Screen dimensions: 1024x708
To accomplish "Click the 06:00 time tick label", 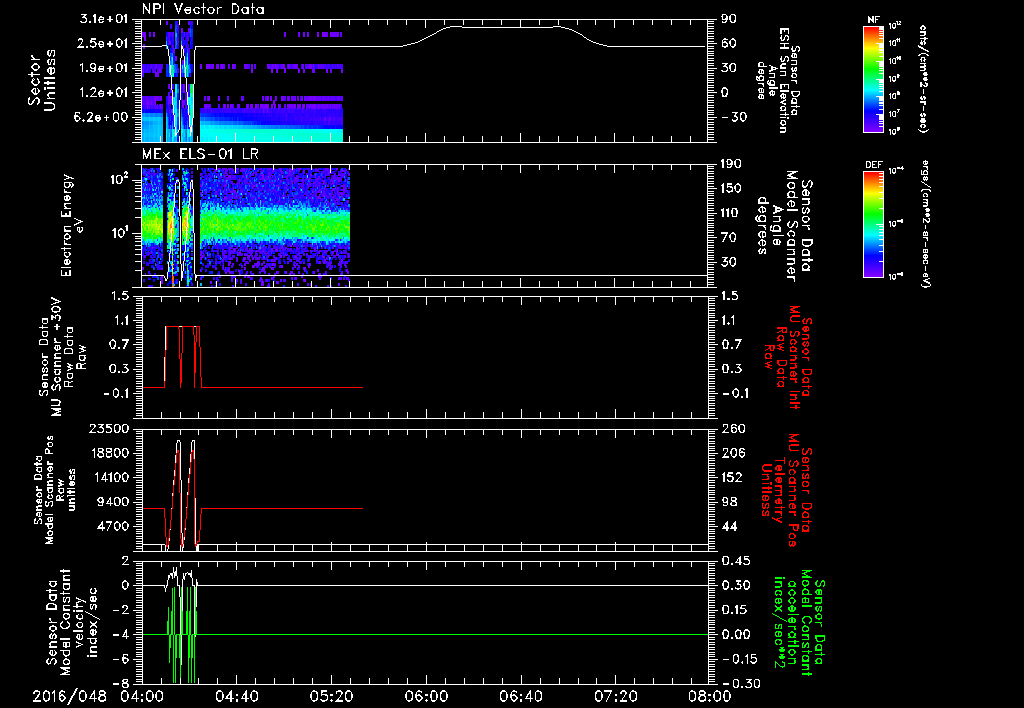I will click(x=426, y=696).
